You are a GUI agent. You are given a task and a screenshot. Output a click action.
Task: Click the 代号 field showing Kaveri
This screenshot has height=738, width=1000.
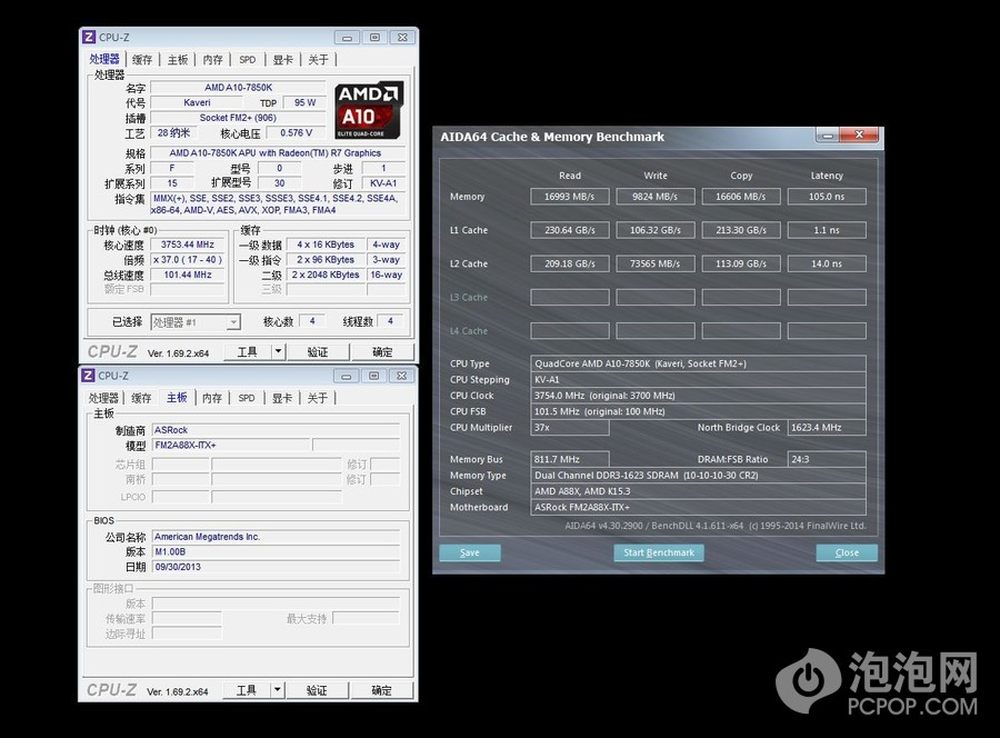click(x=196, y=103)
